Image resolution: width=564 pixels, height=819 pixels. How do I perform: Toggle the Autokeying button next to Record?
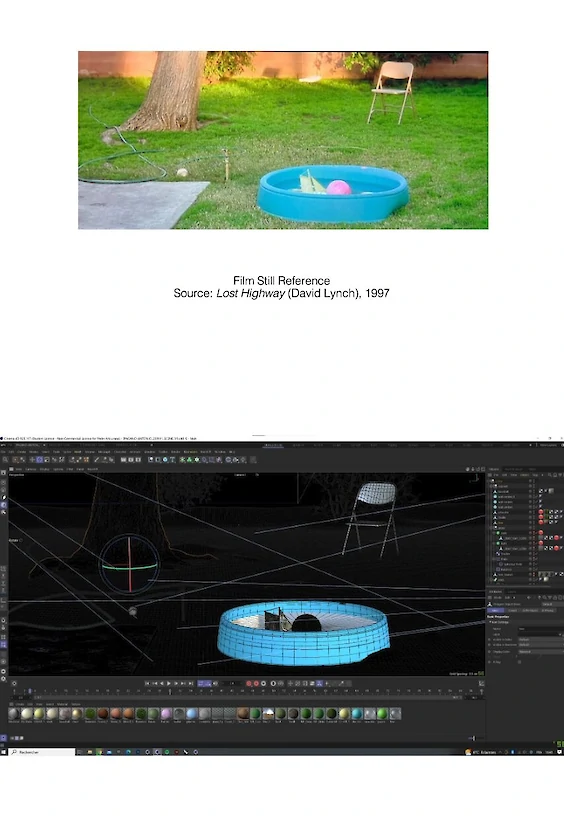point(256,683)
